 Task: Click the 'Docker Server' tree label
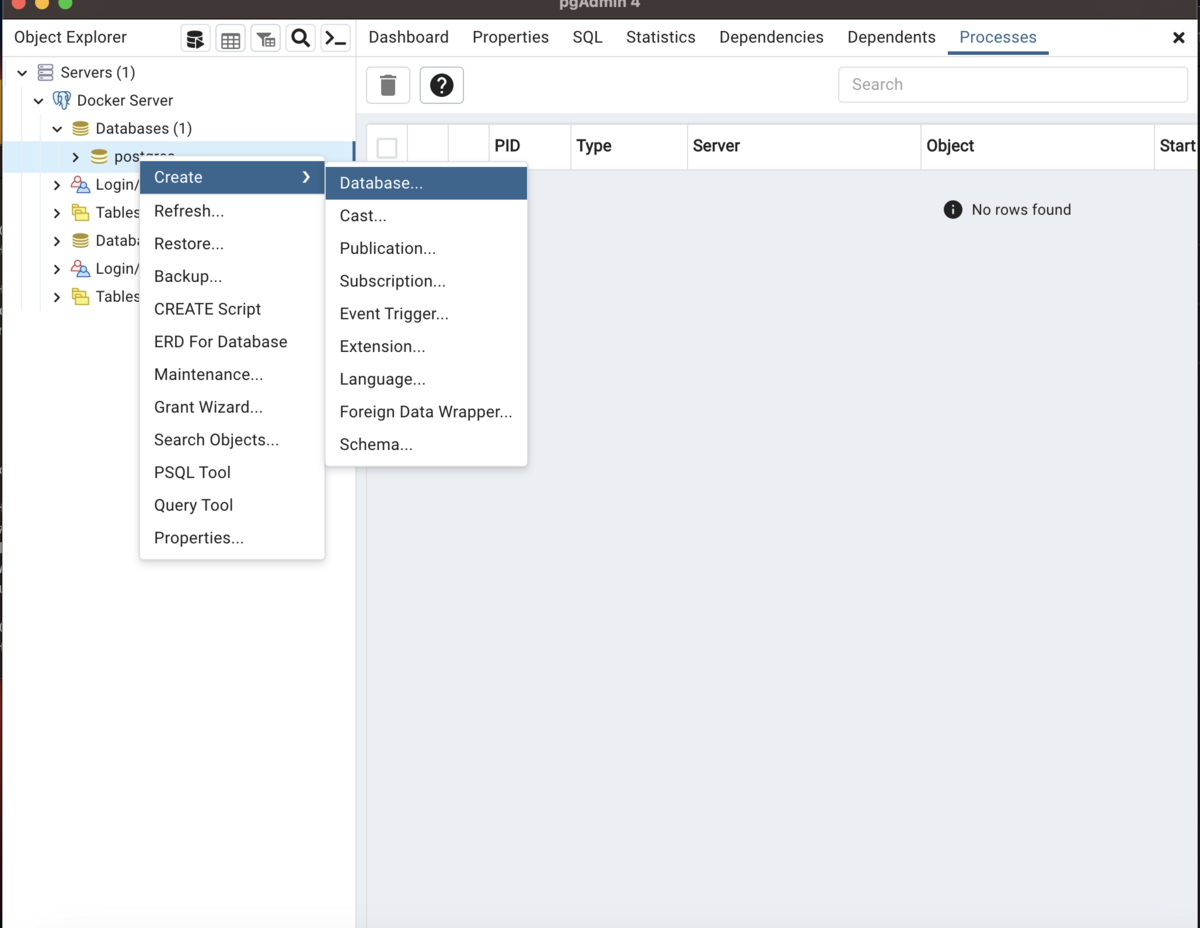(x=125, y=100)
